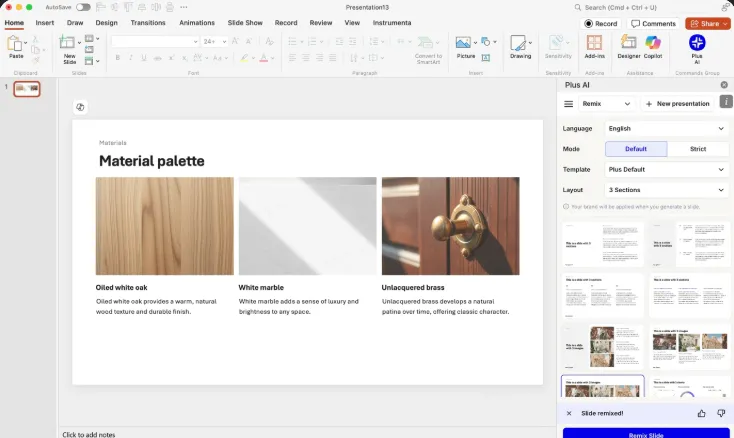Screen dimensions: 734x438
Task: Click the oiled white oak wood image
Action: click(164, 226)
